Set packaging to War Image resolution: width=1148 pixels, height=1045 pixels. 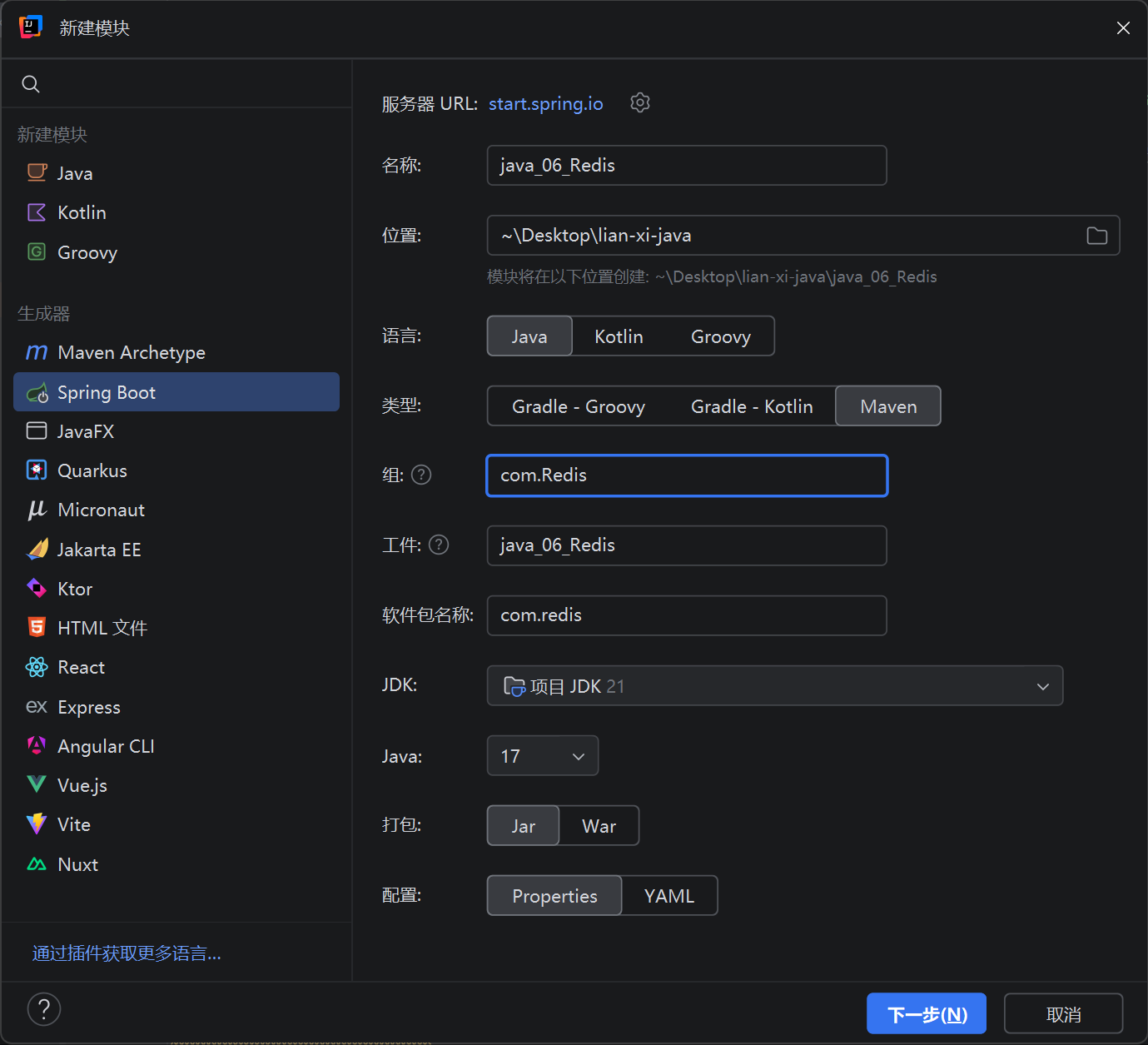pos(599,826)
